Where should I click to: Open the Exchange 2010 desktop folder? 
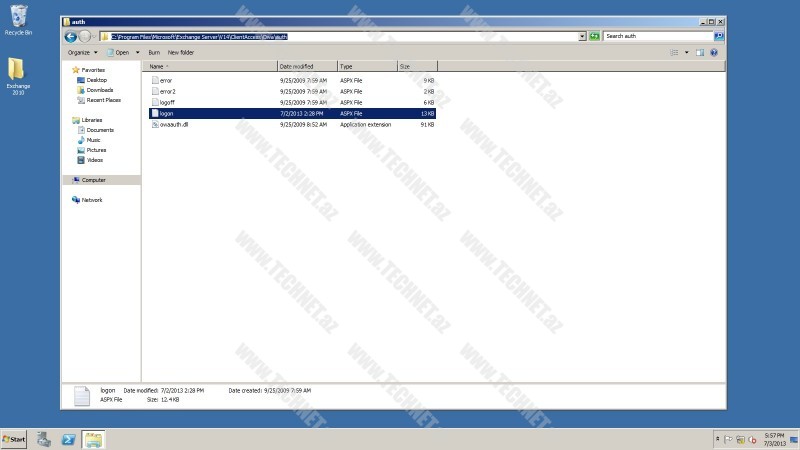click(x=18, y=76)
